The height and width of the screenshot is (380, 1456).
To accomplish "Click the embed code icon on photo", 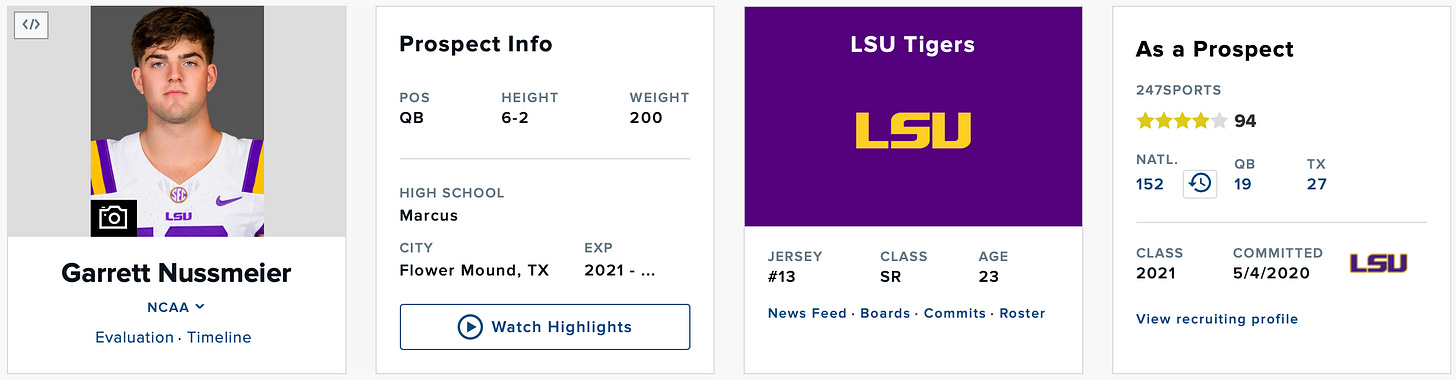I will pos(31,25).
